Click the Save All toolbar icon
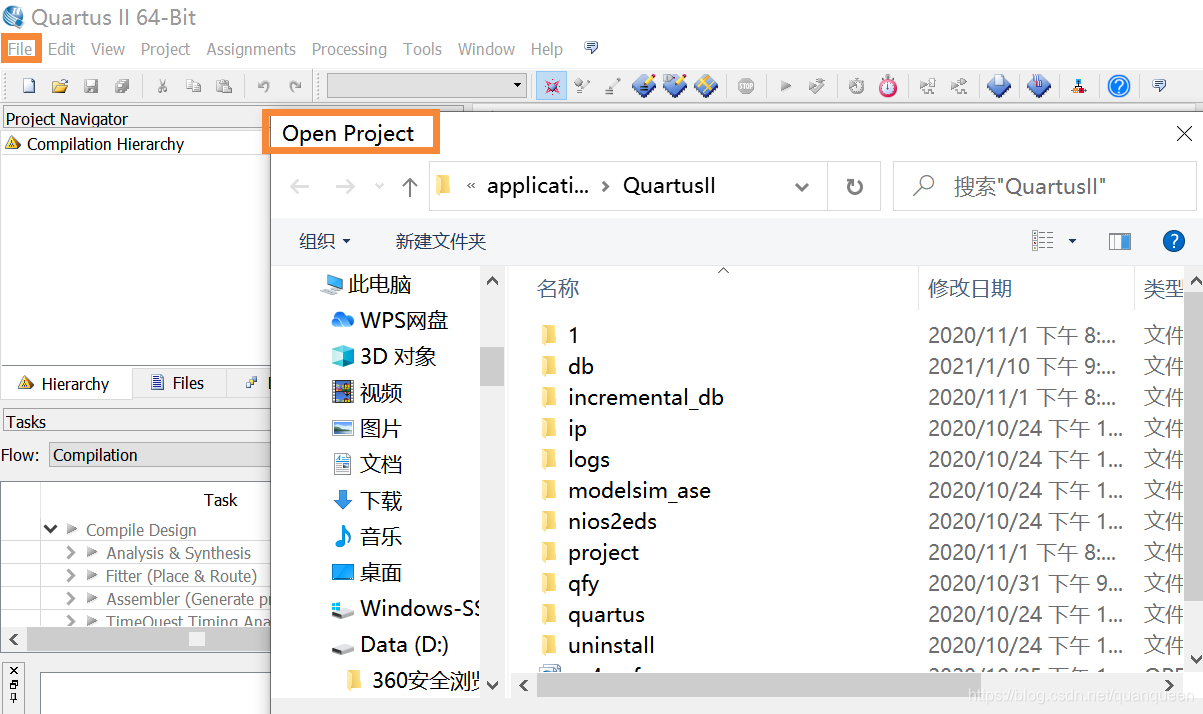This screenshot has width=1203, height=714. (122, 86)
